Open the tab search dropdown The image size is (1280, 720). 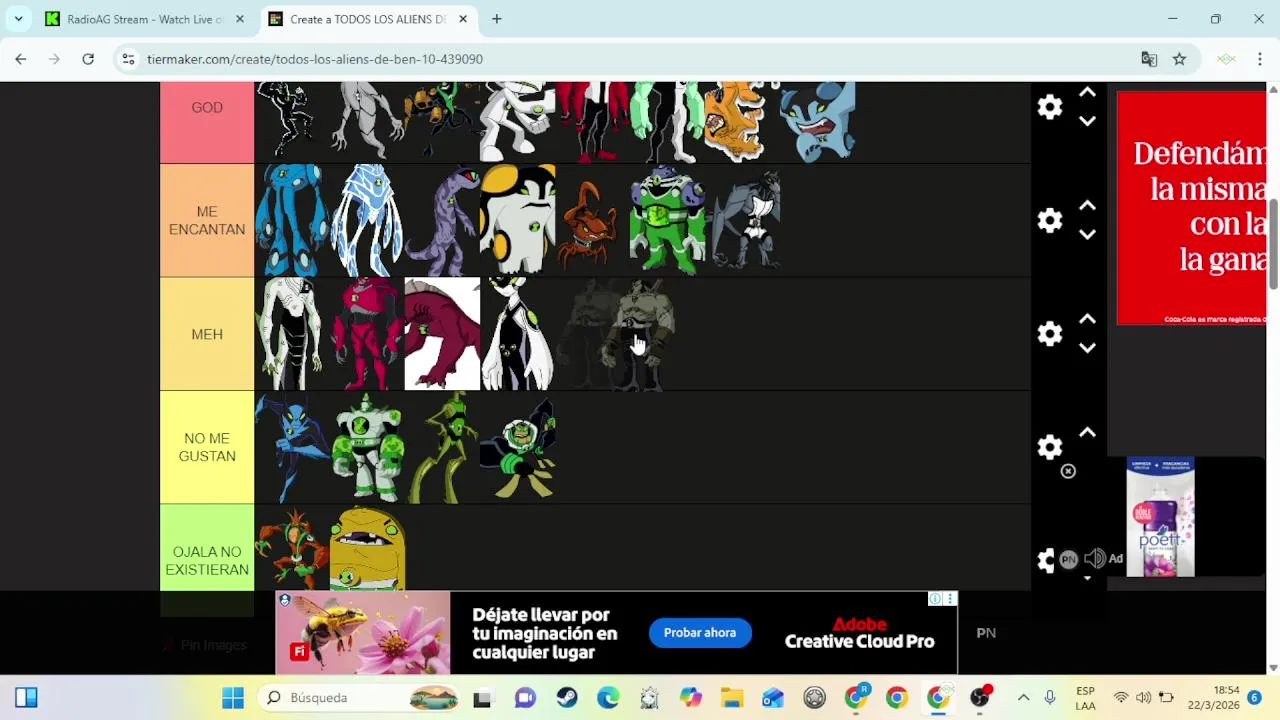[18, 19]
